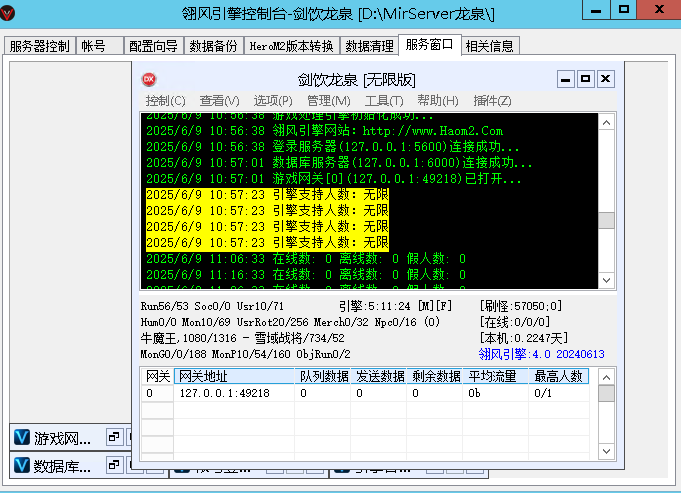The image size is (681, 493).
Task: Click the log scrollbar thumb
Action: [606, 220]
